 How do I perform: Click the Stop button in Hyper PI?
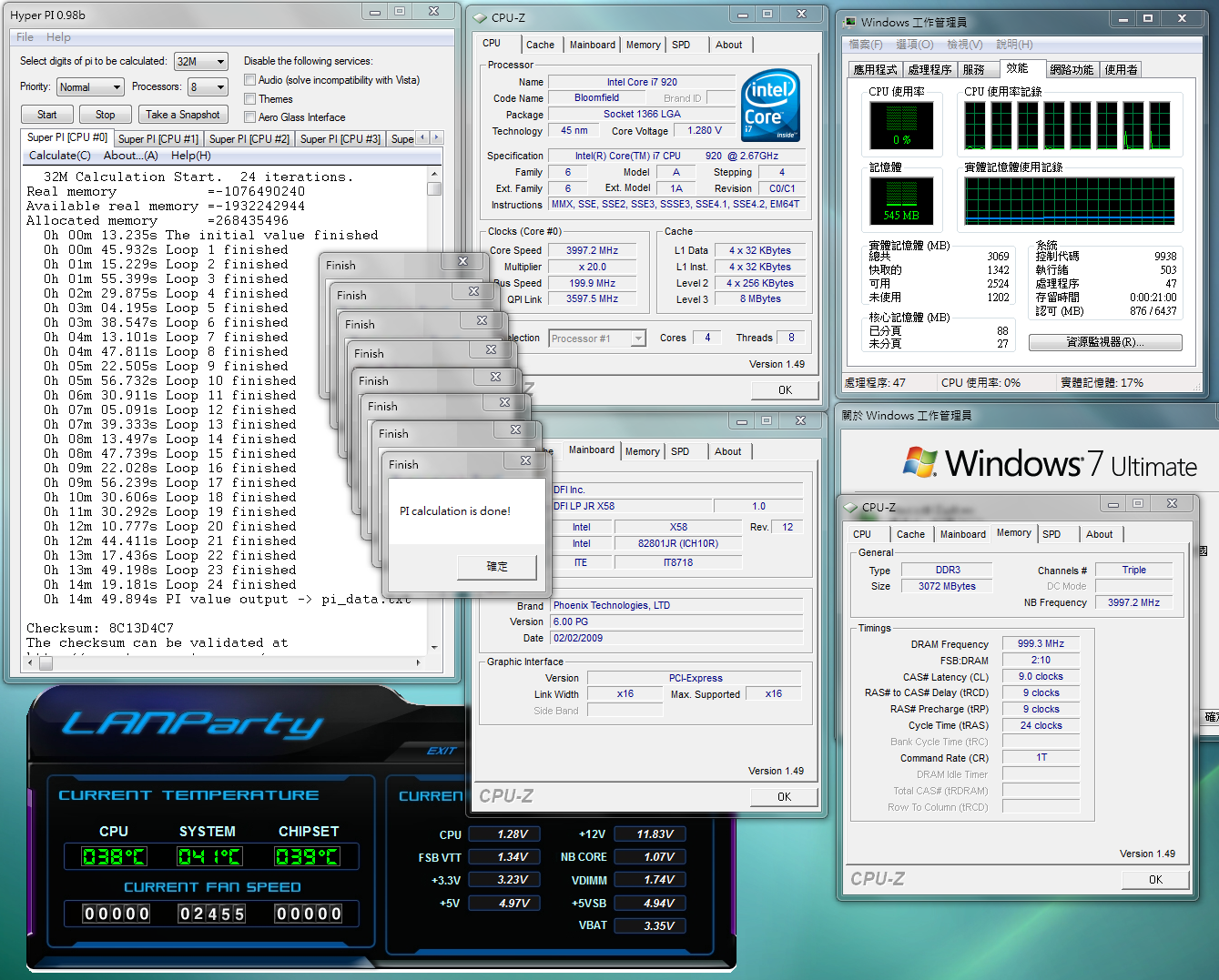point(106,115)
